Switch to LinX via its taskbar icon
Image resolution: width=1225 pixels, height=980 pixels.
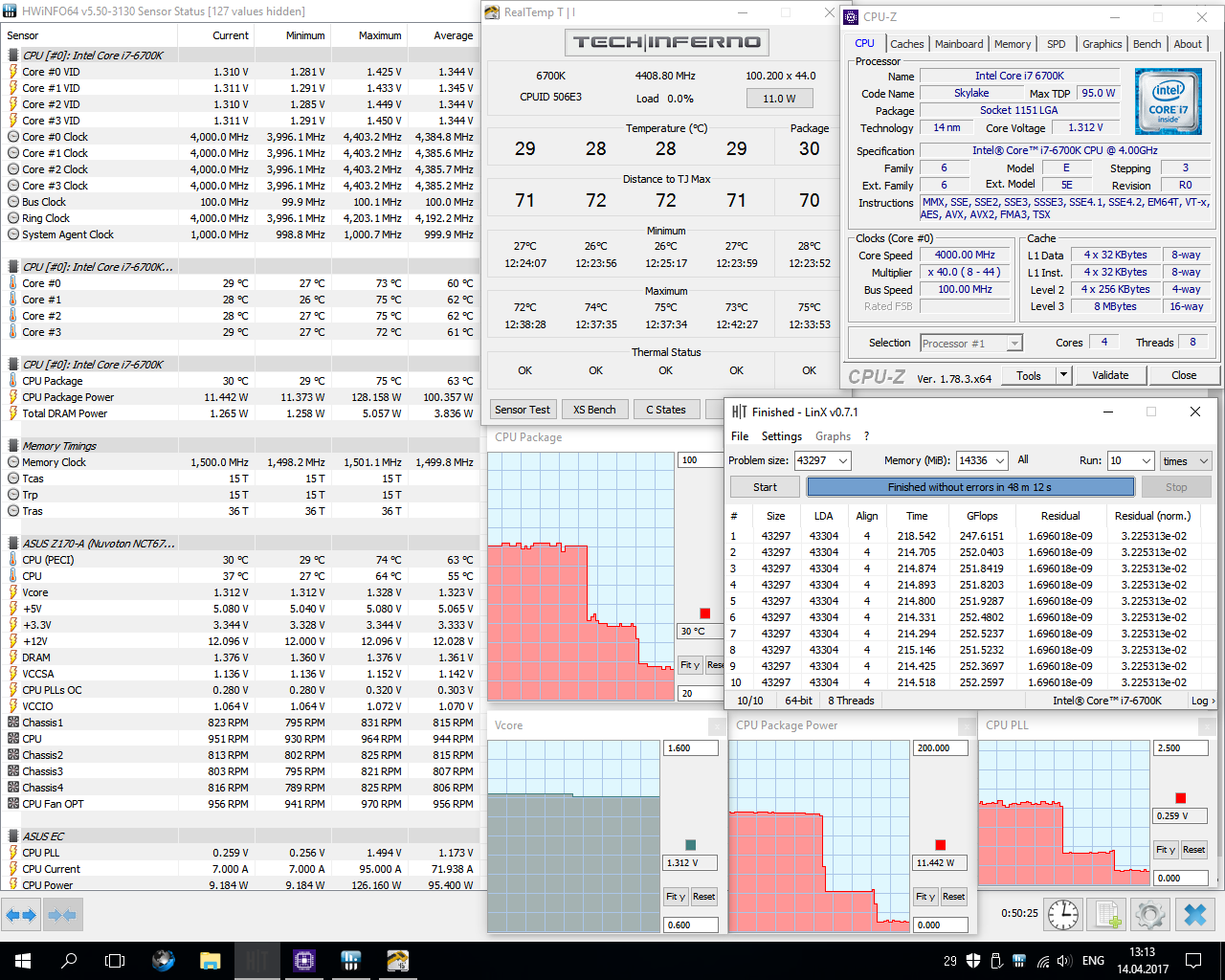pos(257,961)
